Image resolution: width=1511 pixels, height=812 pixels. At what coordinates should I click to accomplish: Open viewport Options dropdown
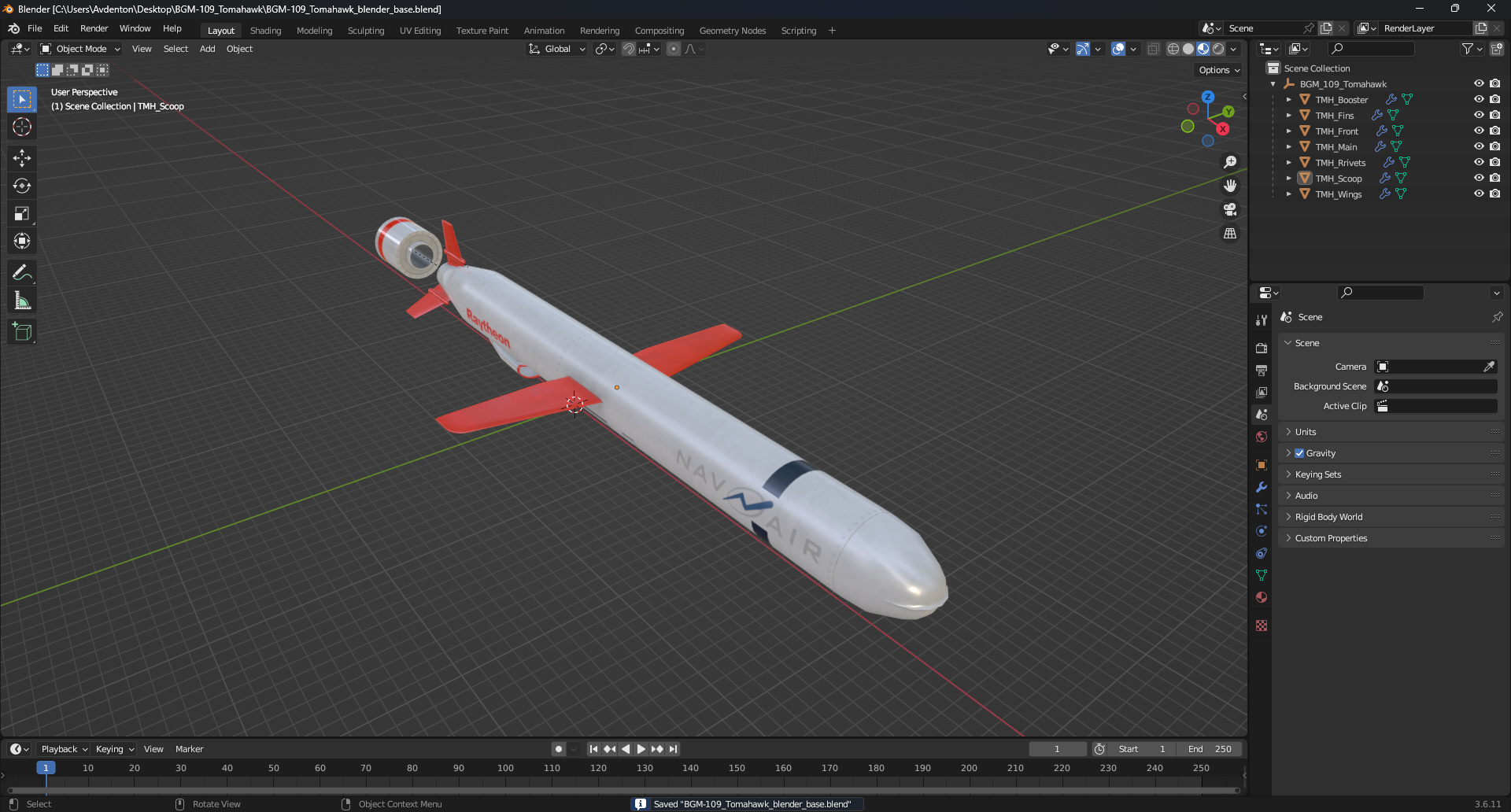point(1219,70)
